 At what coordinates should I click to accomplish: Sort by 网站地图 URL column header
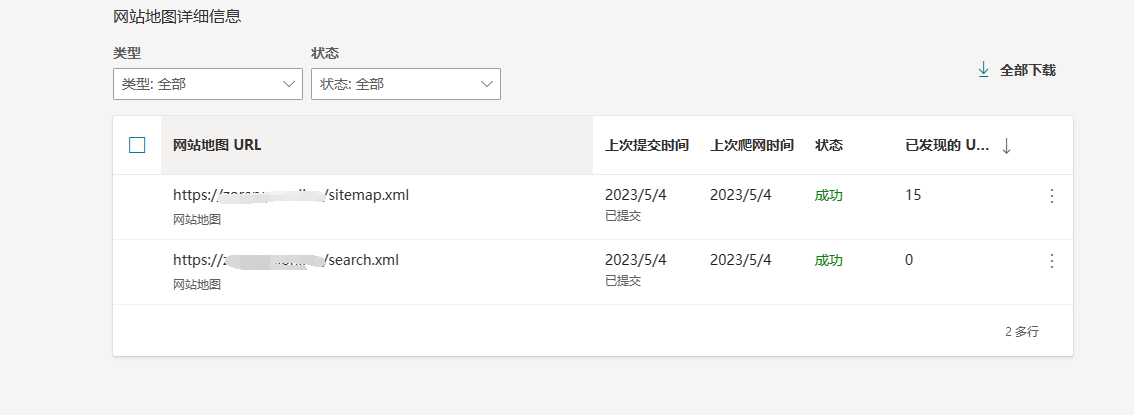click(x=217, y=145)
